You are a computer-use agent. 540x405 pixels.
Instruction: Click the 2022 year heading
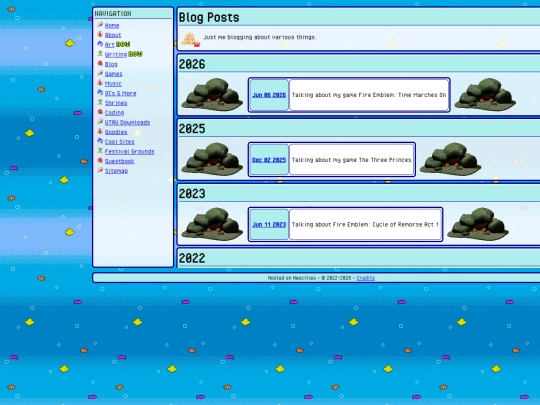[192, 259]
